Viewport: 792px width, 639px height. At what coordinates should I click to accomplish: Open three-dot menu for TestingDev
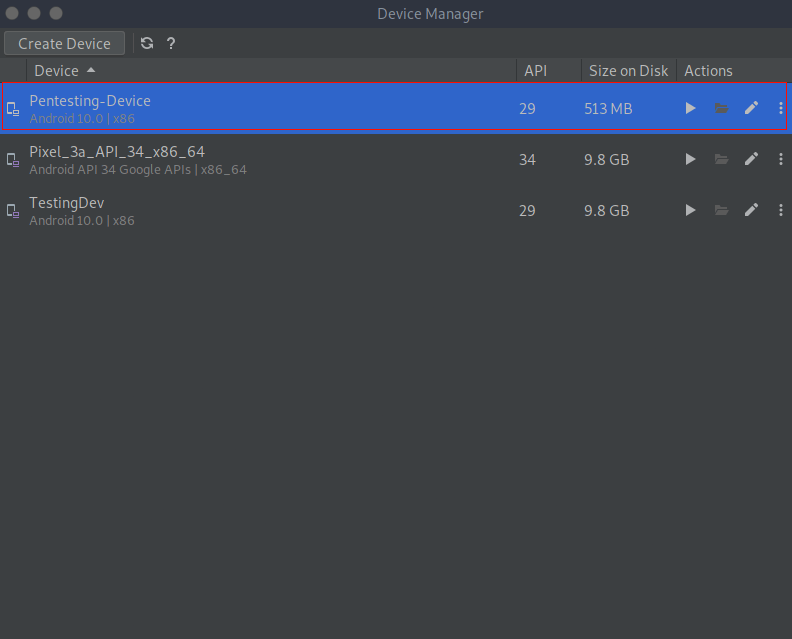[x=780, y=210]
